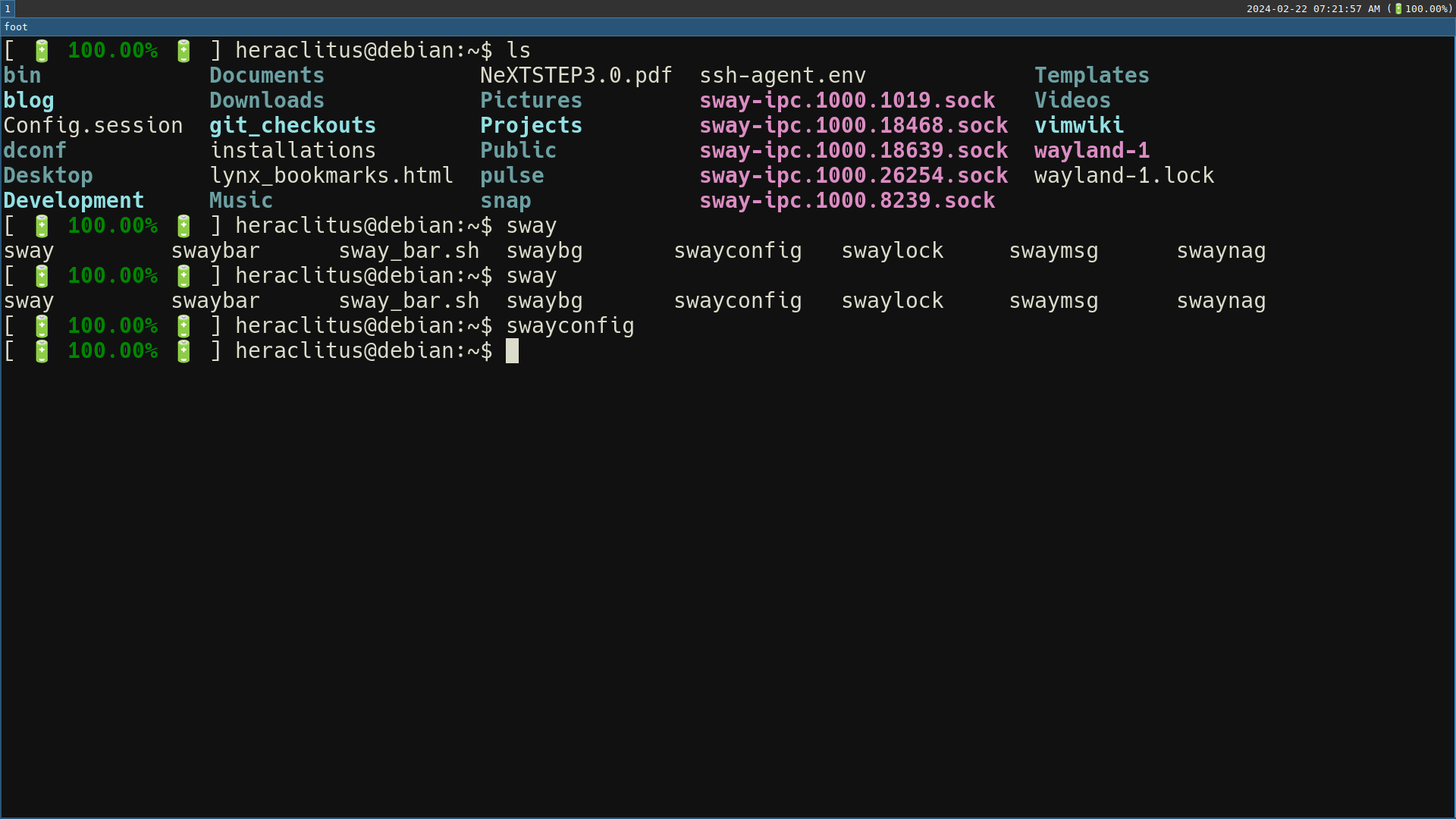Viewport: 1456px width, 819px height.
Task: Click the vimwiki directory entry
Action: (1079, 125)
